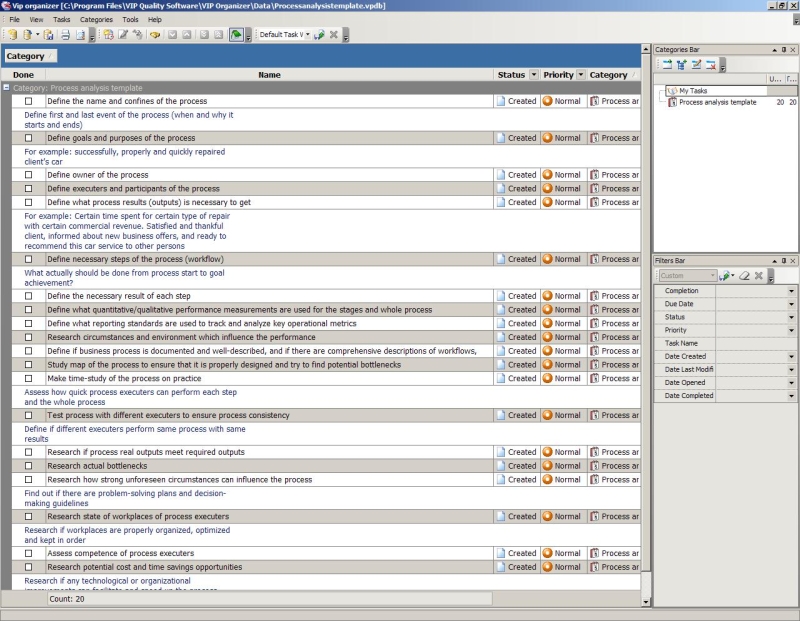The image size is (800, 621).
Task: Check Done for 'Make time-study of the process'
Action: (29, 378)
